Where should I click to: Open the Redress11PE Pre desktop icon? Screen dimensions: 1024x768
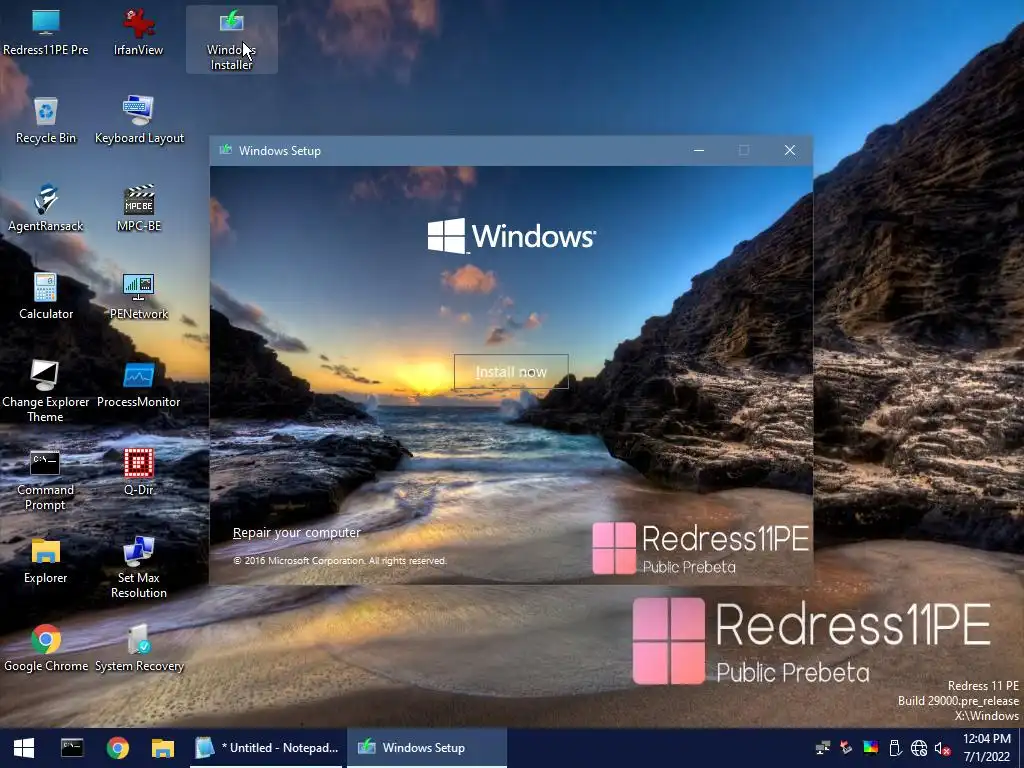46,31
